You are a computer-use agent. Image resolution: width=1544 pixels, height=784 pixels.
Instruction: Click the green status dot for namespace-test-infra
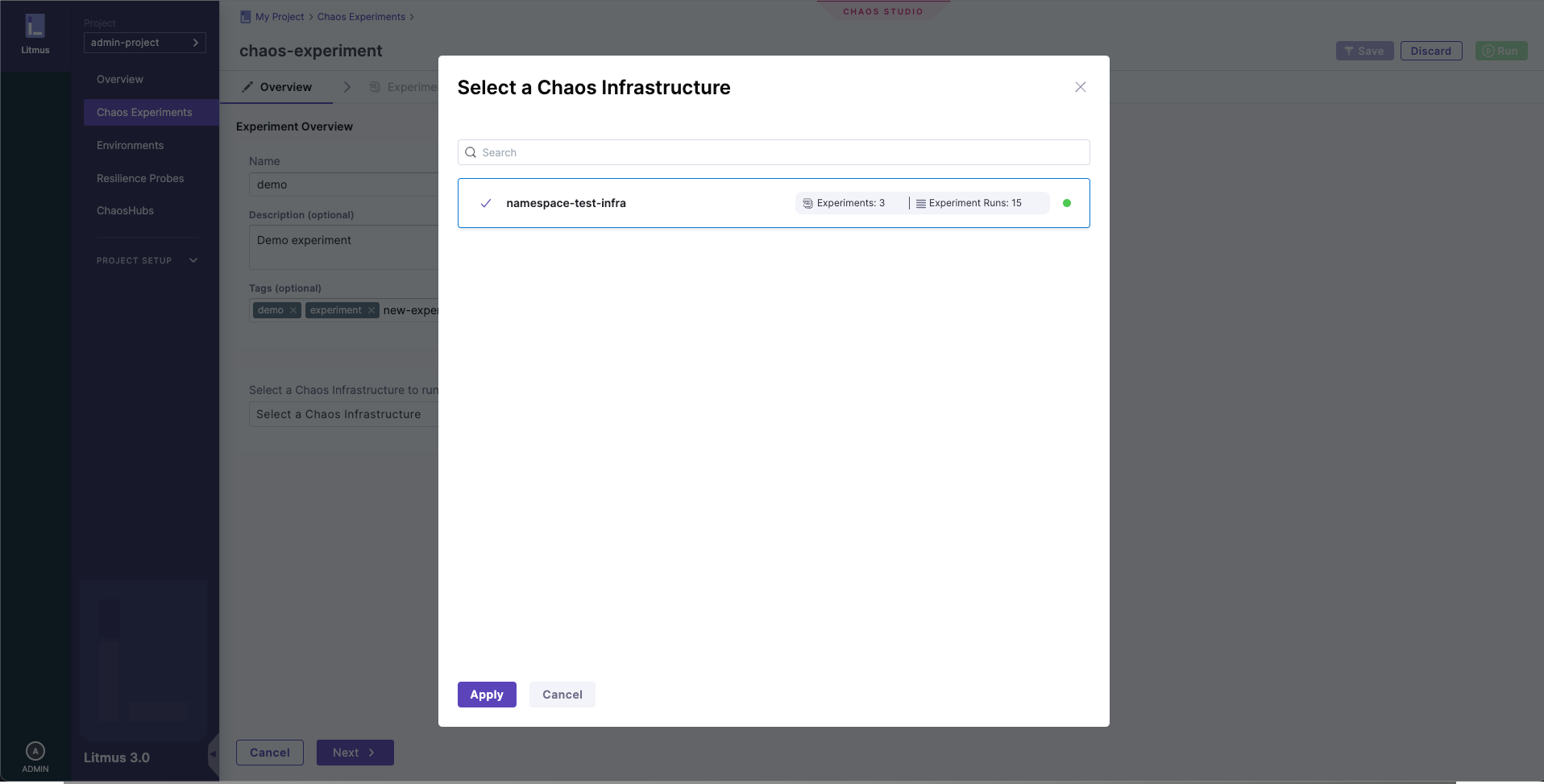coord(1068,203)
